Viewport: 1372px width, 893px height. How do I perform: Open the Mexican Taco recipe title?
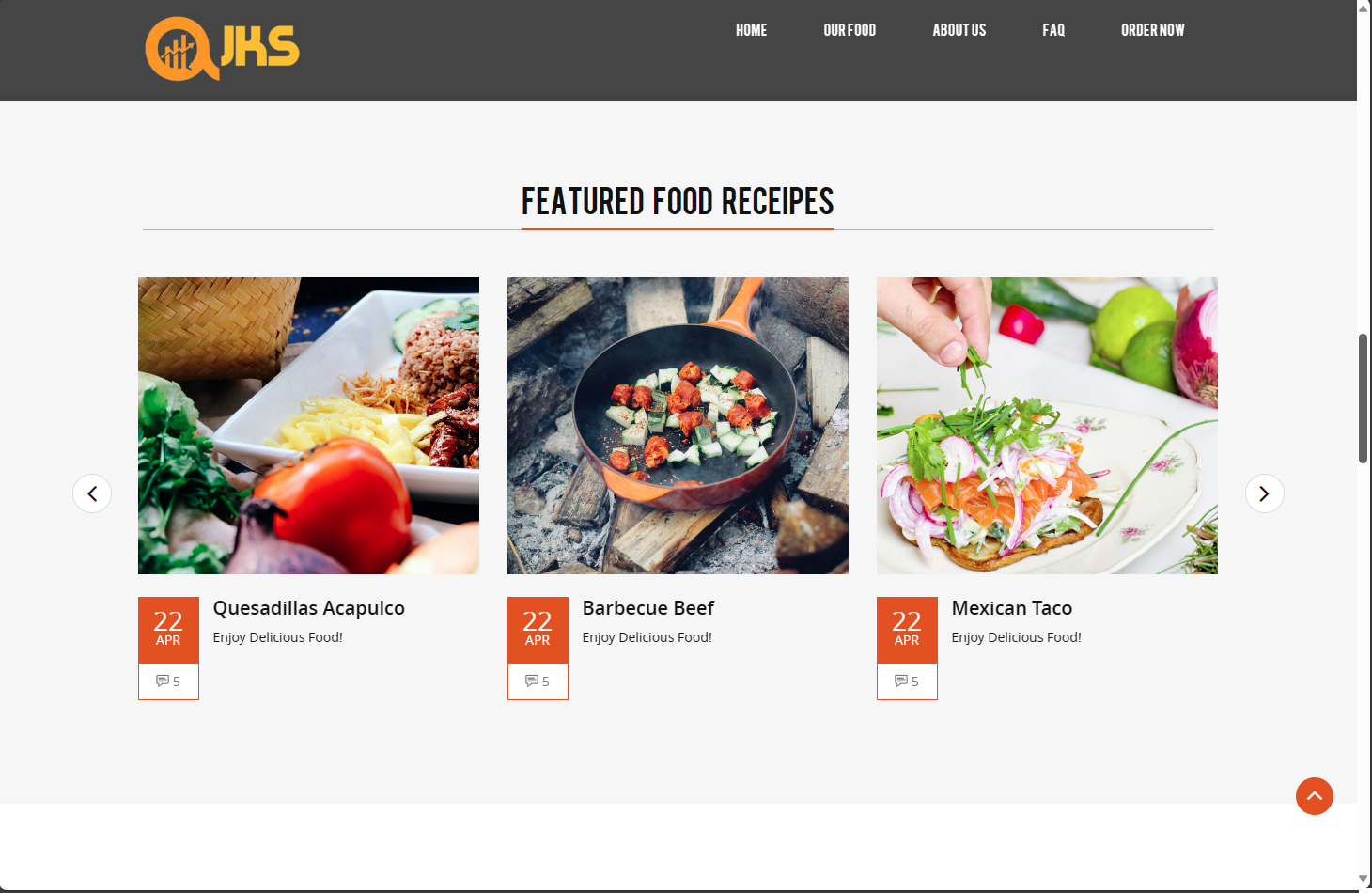[1012, 608]
